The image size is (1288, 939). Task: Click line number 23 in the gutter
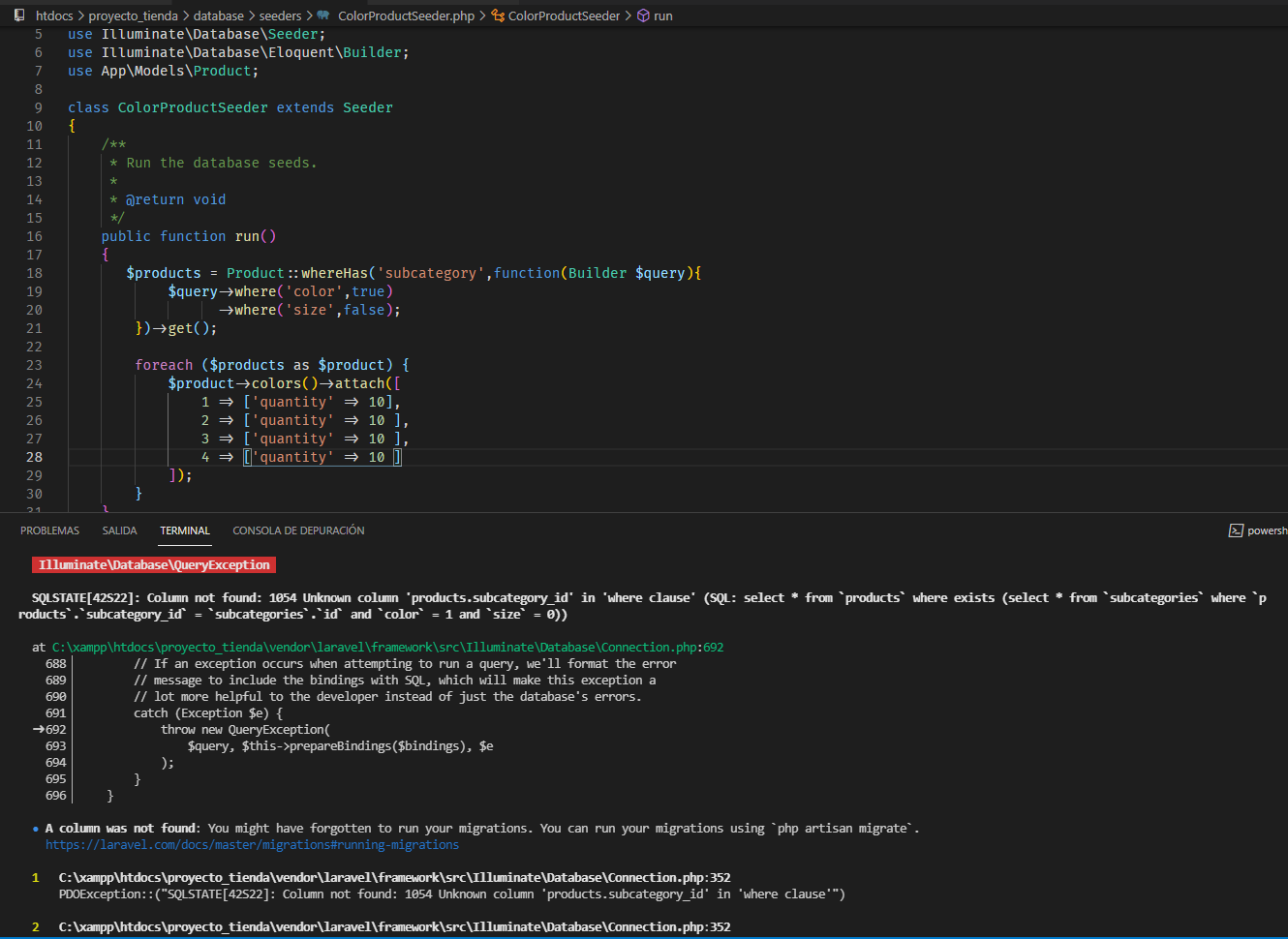(35, 365)
